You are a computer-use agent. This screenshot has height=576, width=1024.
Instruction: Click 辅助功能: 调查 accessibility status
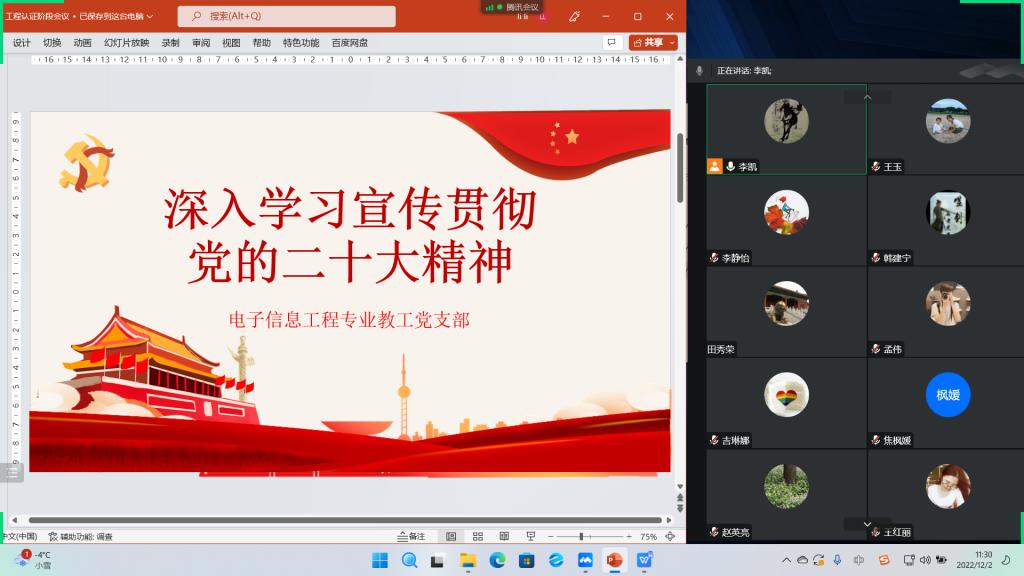(x=87, y=537)
